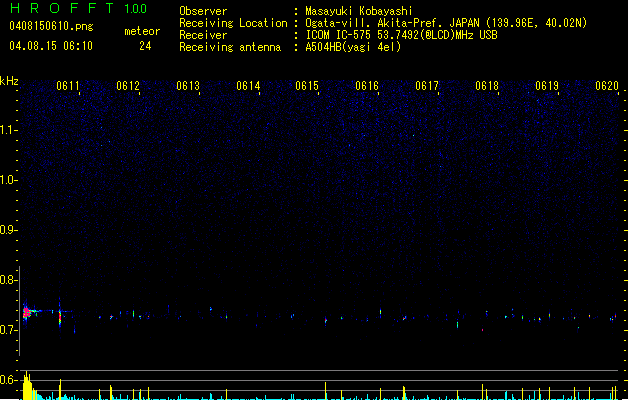Select the file name 0408150610.png

51,26
